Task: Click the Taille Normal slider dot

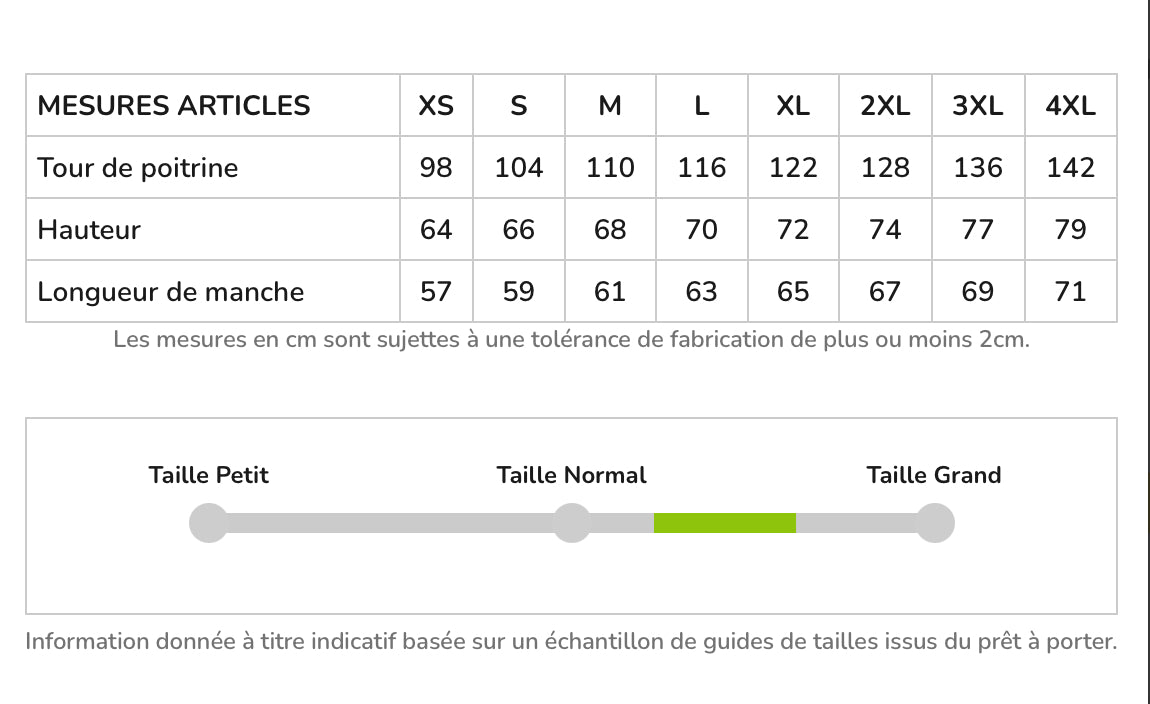Action: [572, 523]
